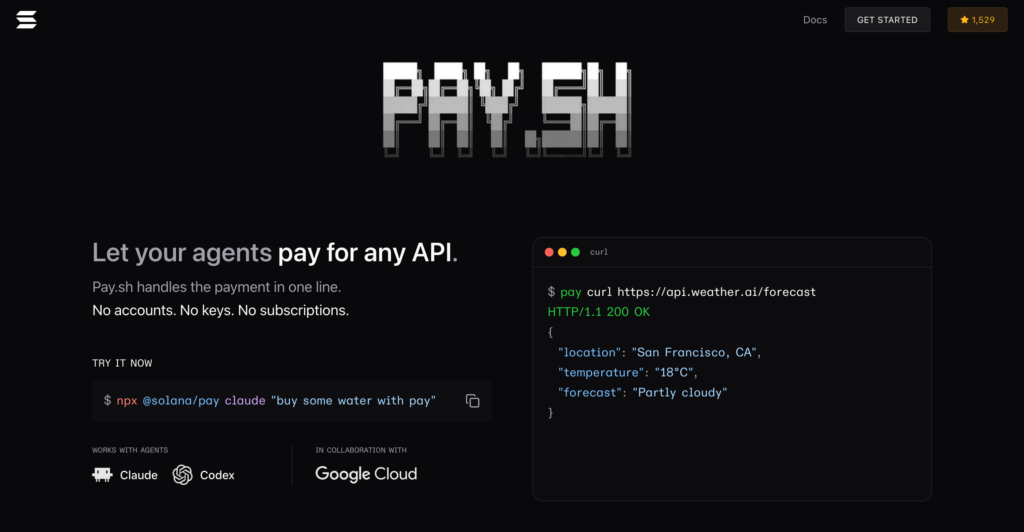Click the "location" JSON line

click(659, 352)
